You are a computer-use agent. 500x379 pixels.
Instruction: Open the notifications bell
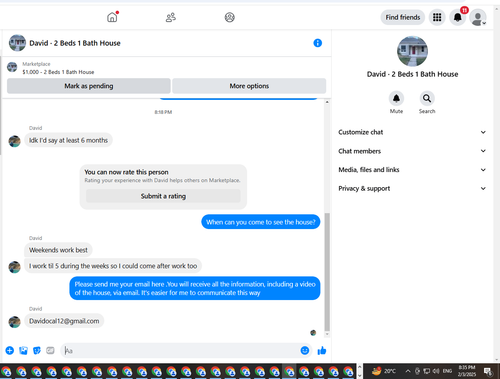tap(458, 17)
